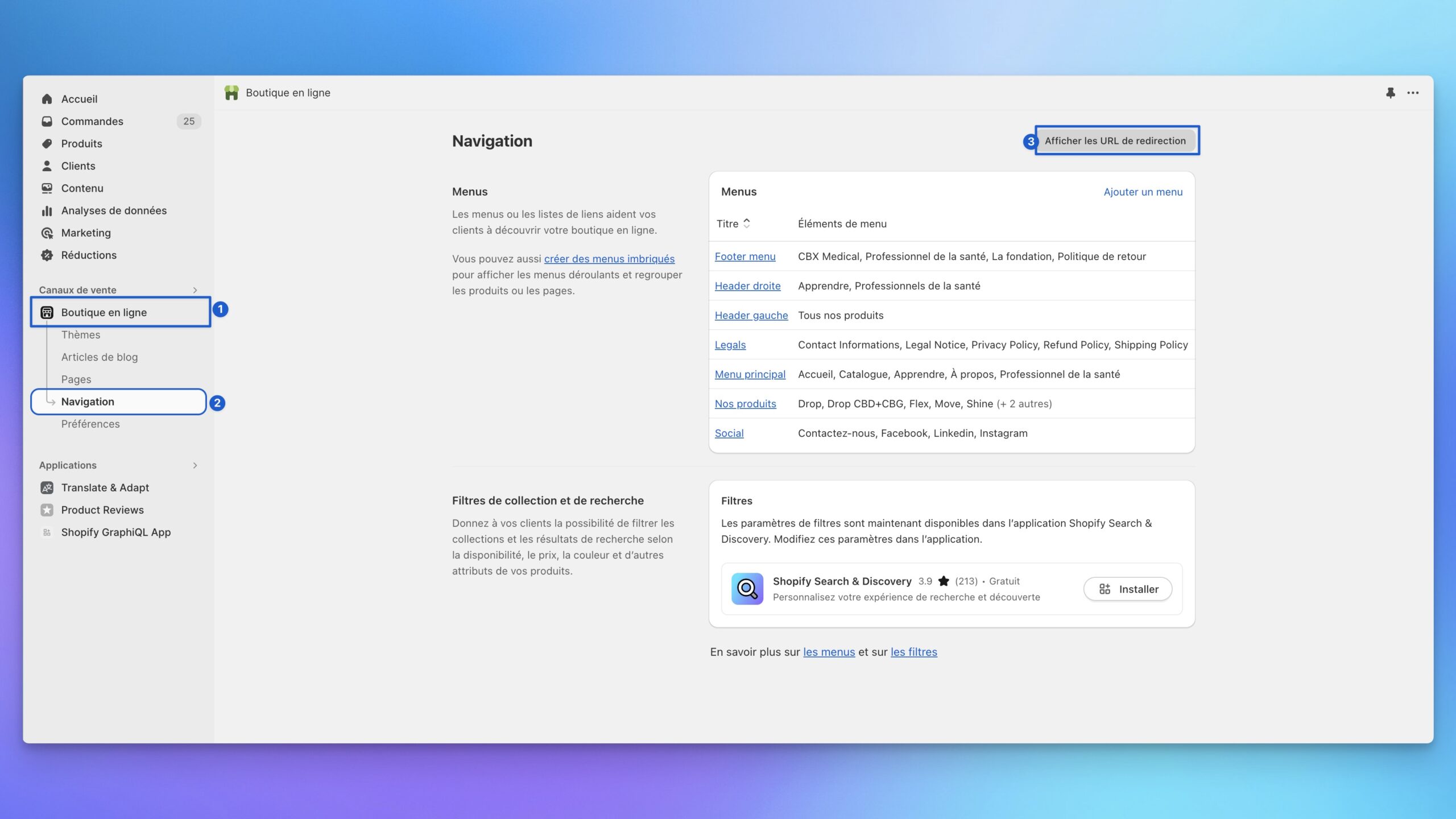Open the Header droite menu
This screenshot has width=1456, height=819.
point(748,286)
